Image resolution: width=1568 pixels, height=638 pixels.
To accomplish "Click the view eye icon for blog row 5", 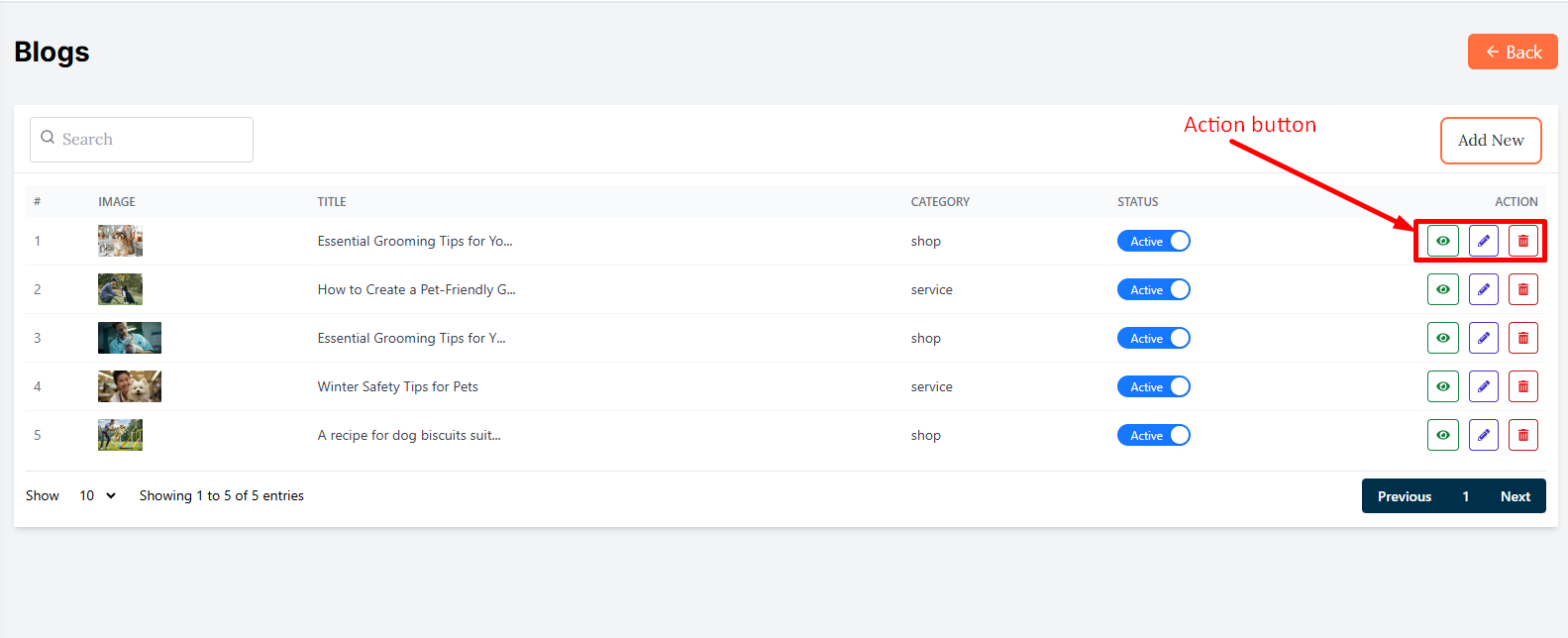I will [x=1442, y=435].
